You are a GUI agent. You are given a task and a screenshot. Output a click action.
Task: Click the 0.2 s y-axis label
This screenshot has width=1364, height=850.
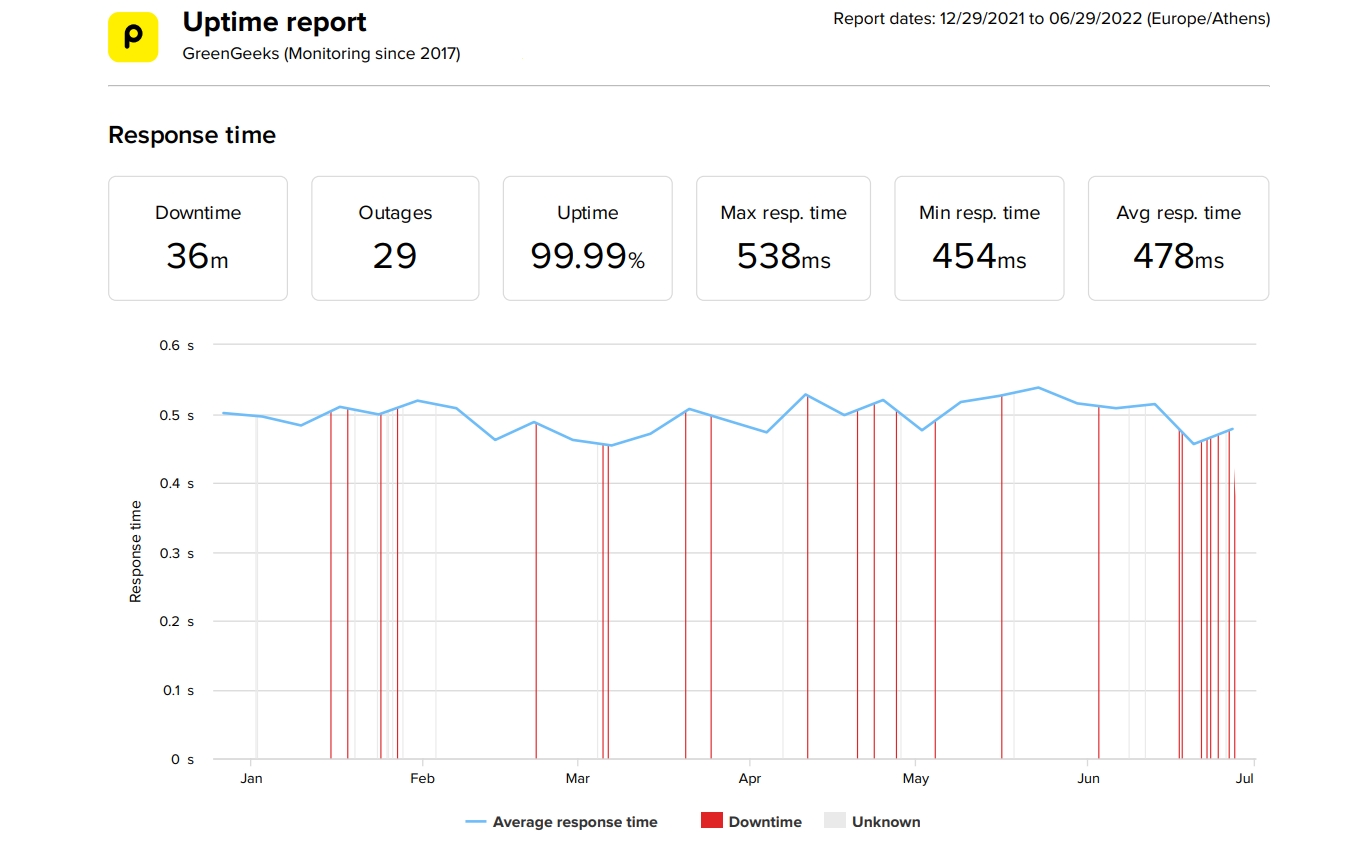click(179, 621)
